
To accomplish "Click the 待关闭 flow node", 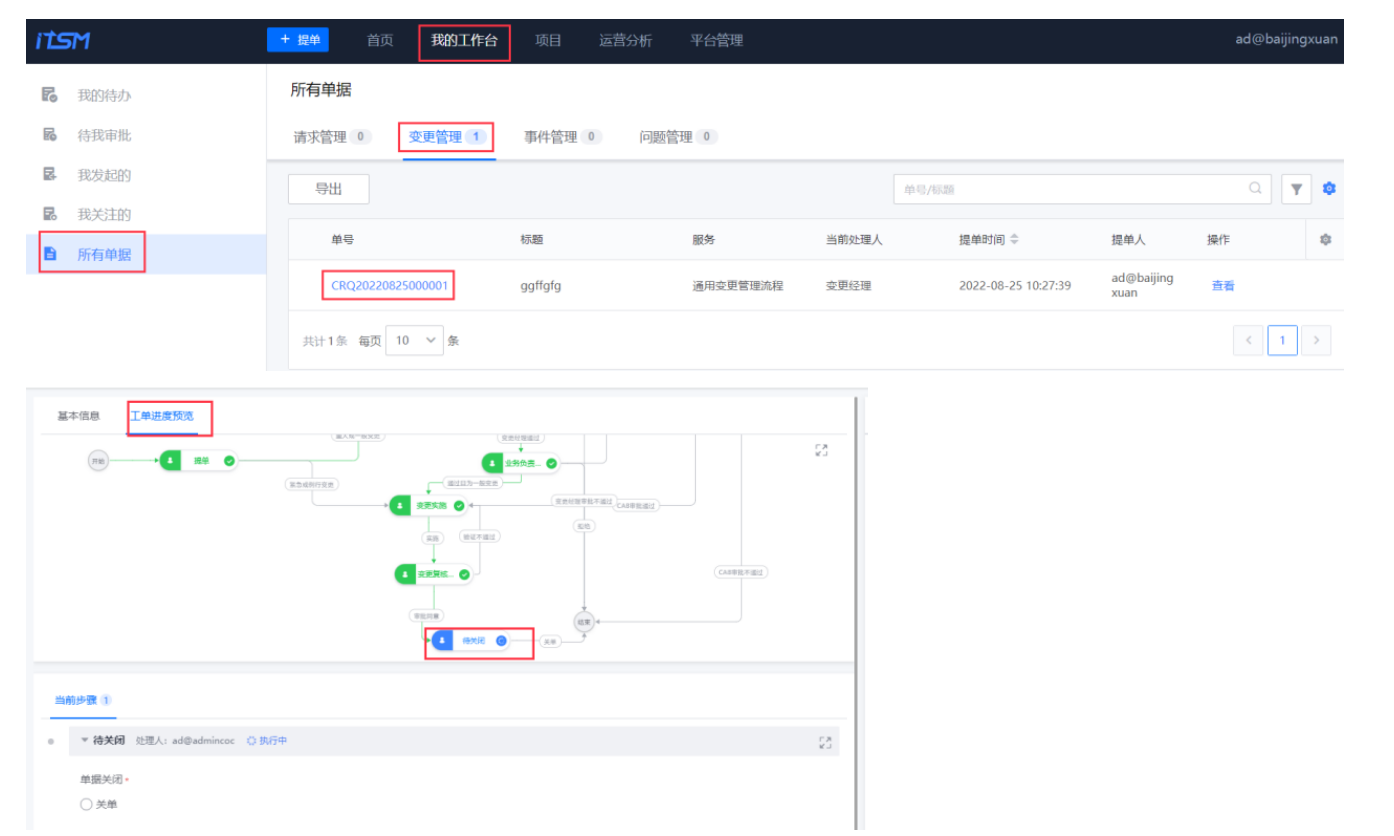I will (x=471, y=640).
